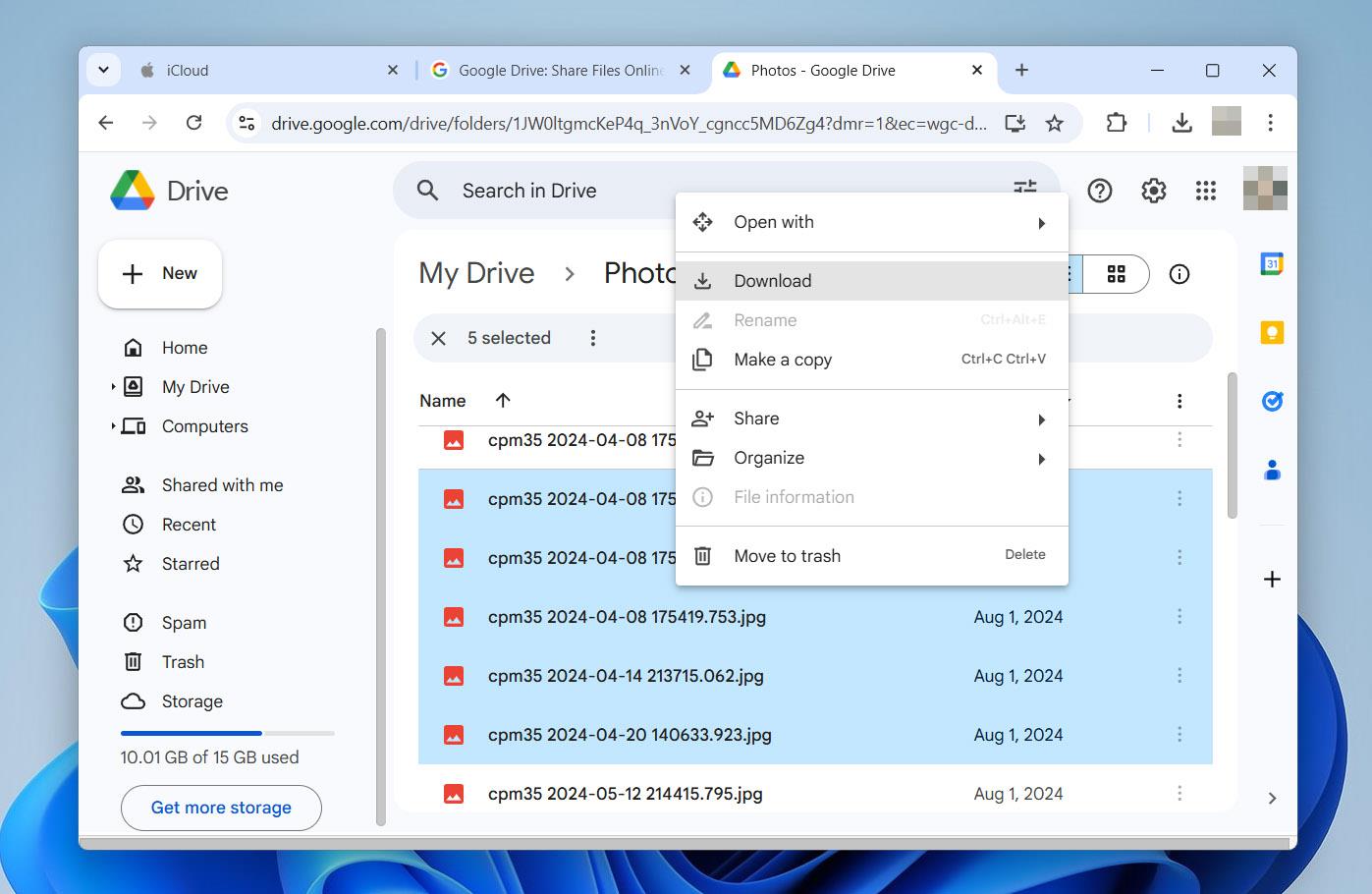Open Google Contacts side panel

point(1272,470)
